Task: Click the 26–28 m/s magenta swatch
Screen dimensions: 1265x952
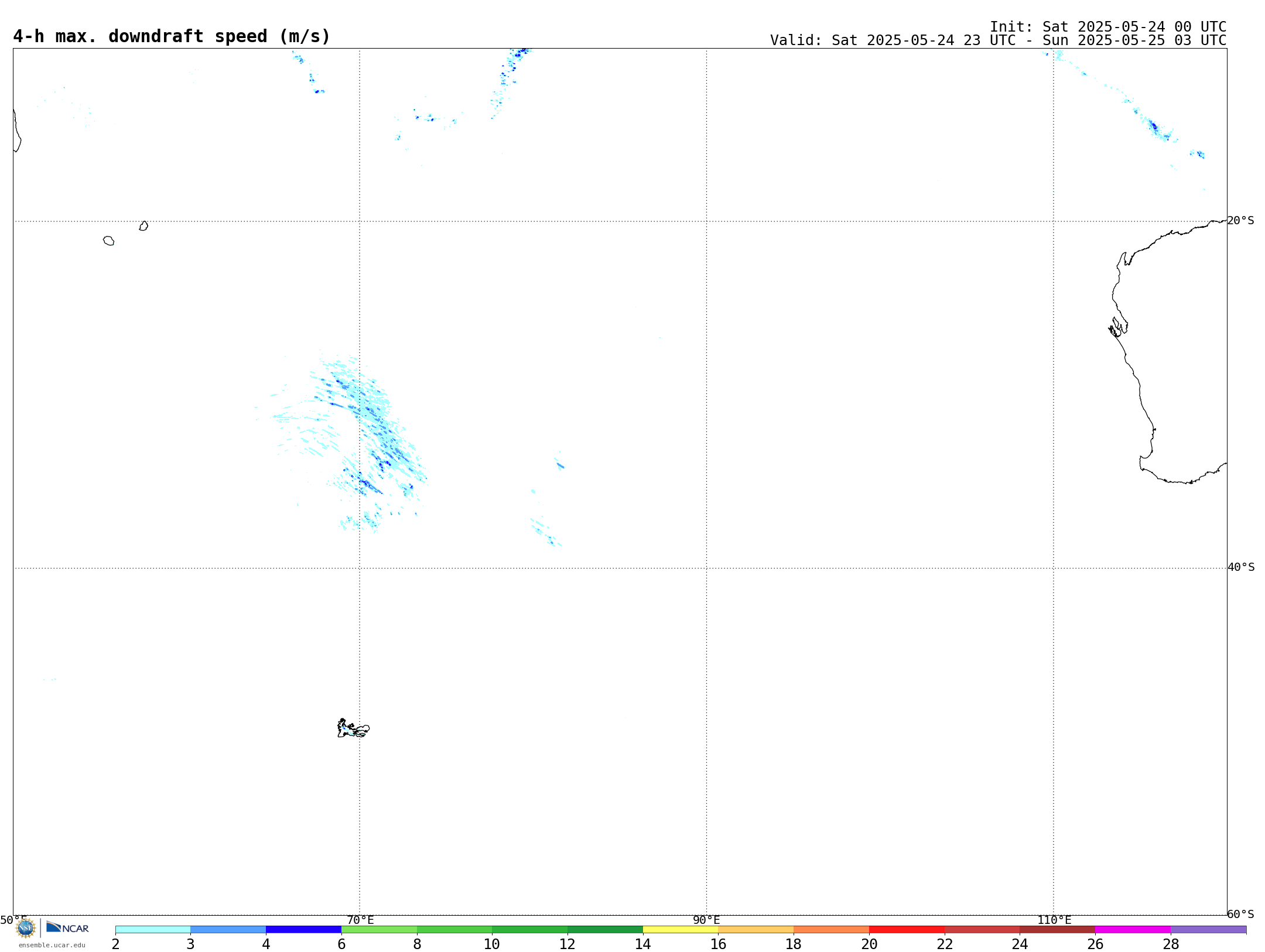Action: 1133,930
